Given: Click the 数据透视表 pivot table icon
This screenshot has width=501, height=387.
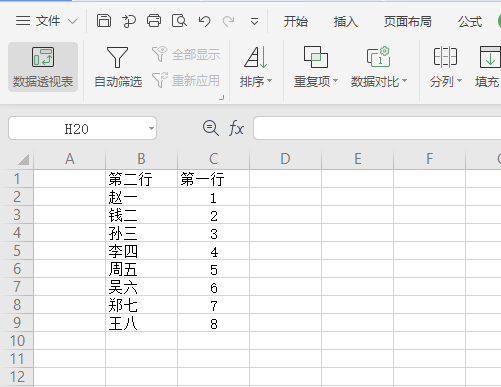Looking at the screenshot, I should (x=43, y=57).
